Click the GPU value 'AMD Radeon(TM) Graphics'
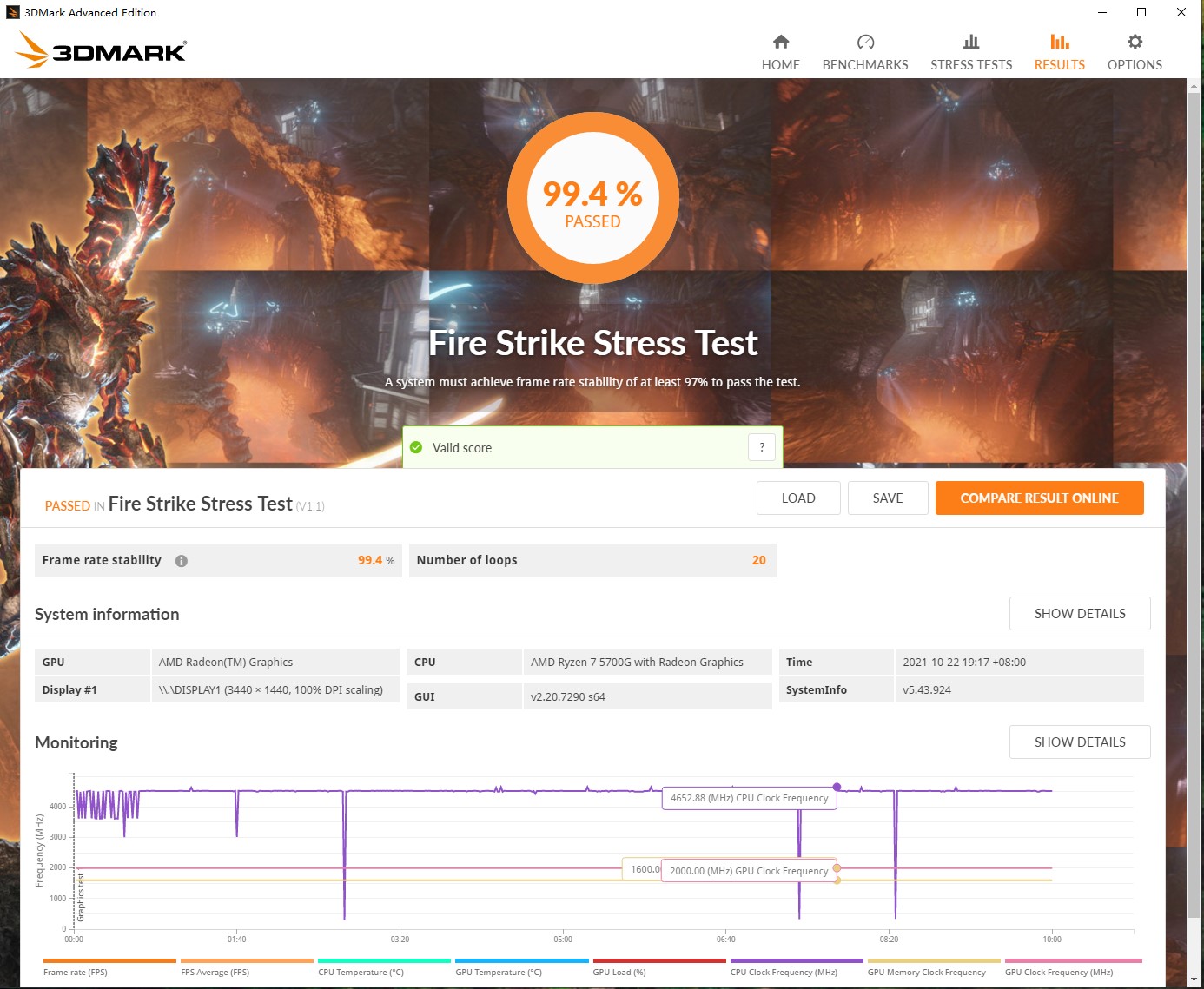 (226, 662)
